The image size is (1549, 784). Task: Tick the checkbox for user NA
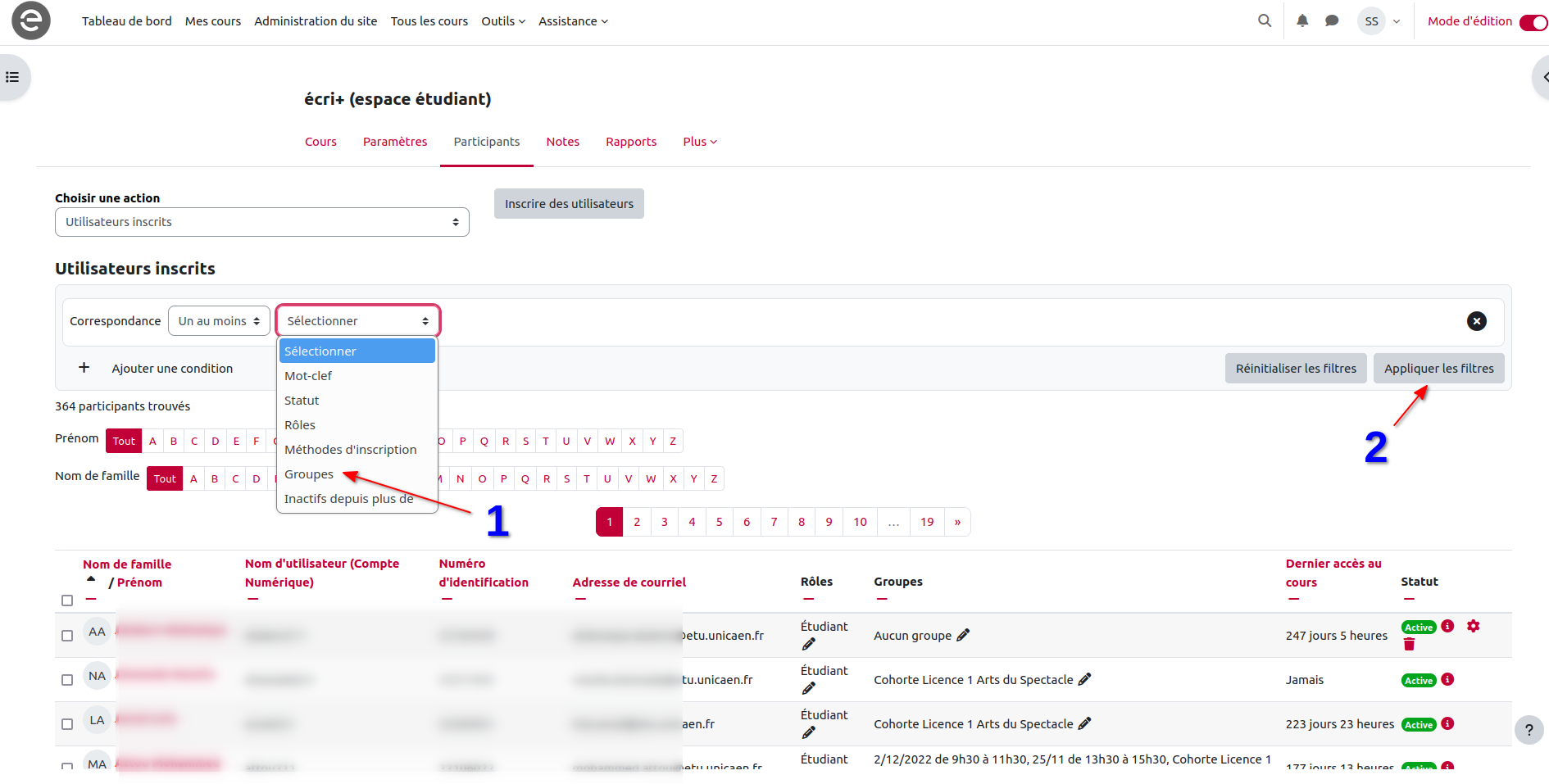tap(67, 680)
